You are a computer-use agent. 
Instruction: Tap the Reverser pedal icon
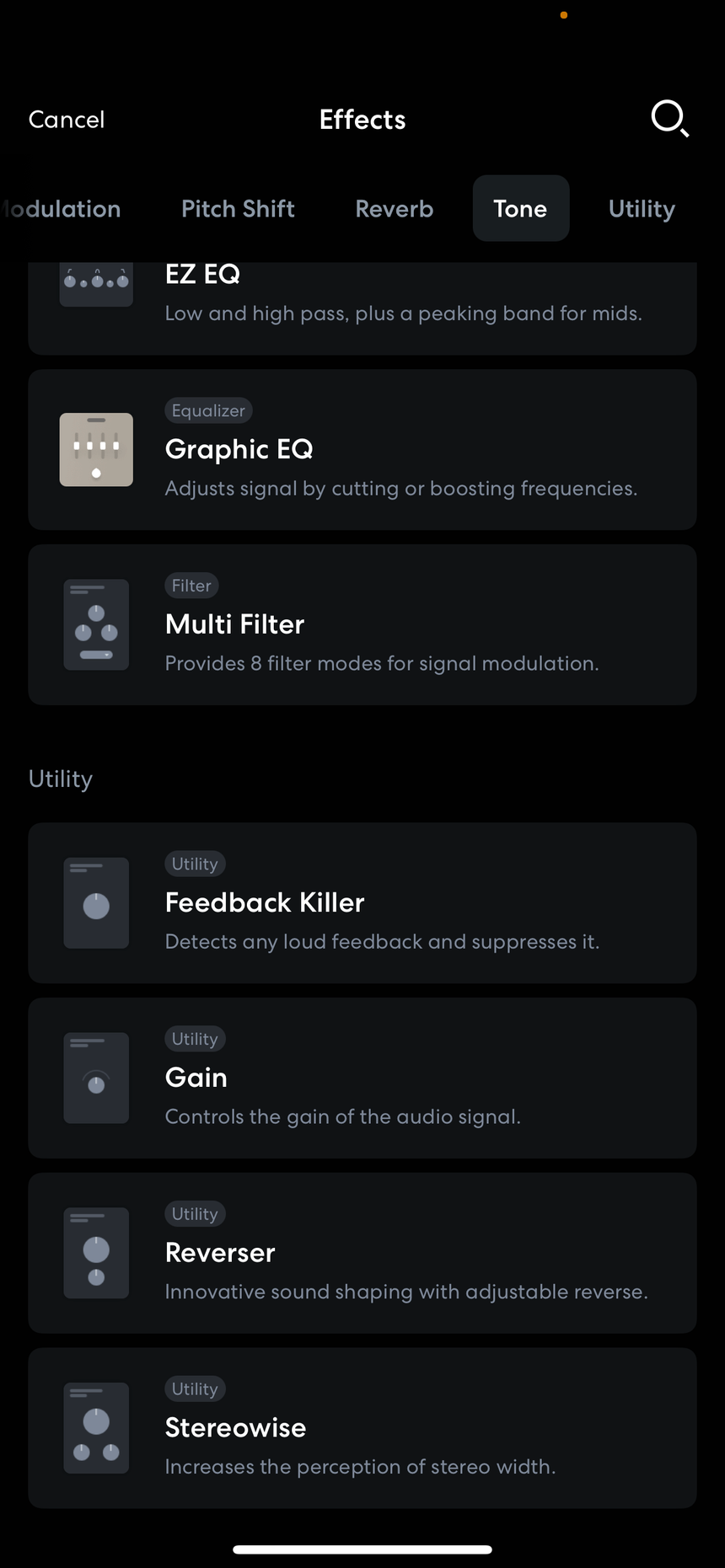(x=96, y=1253)
